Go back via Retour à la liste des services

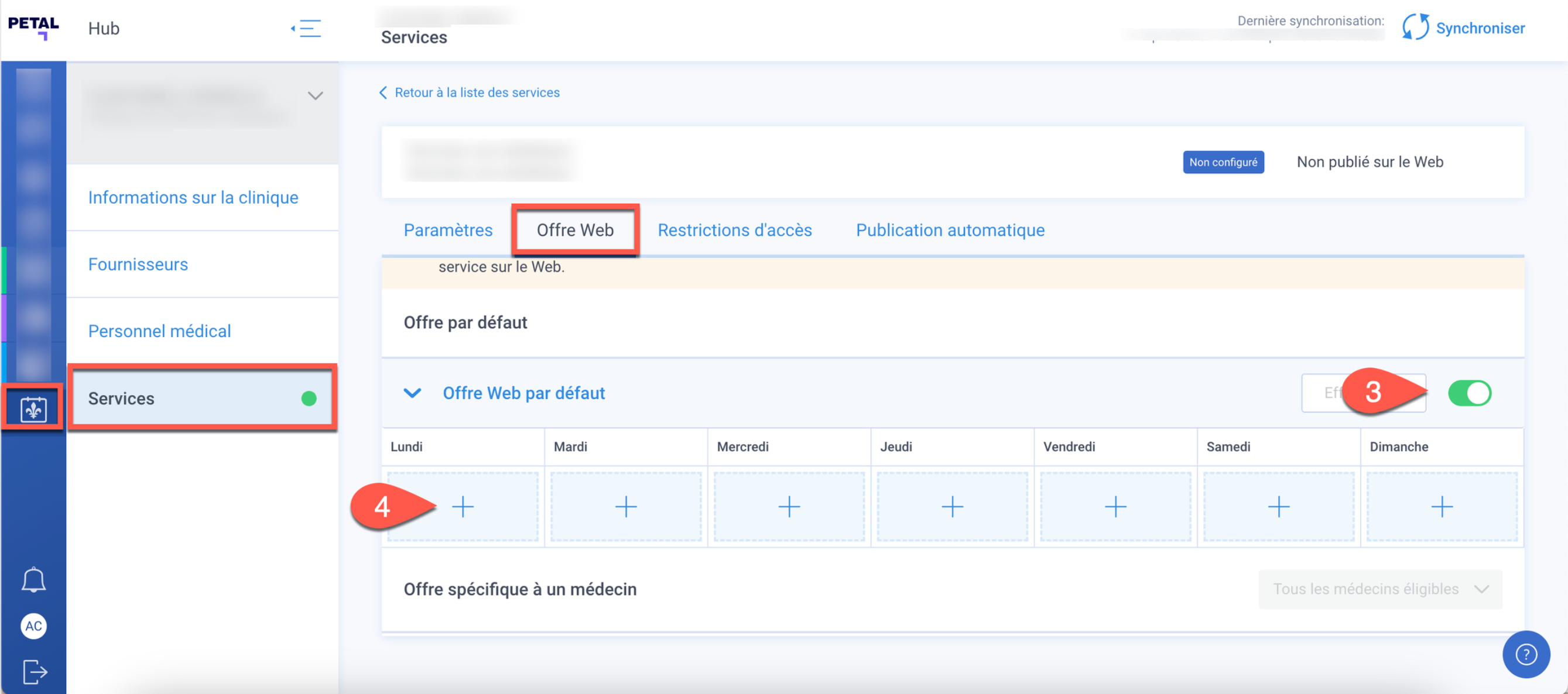point(470,92)
